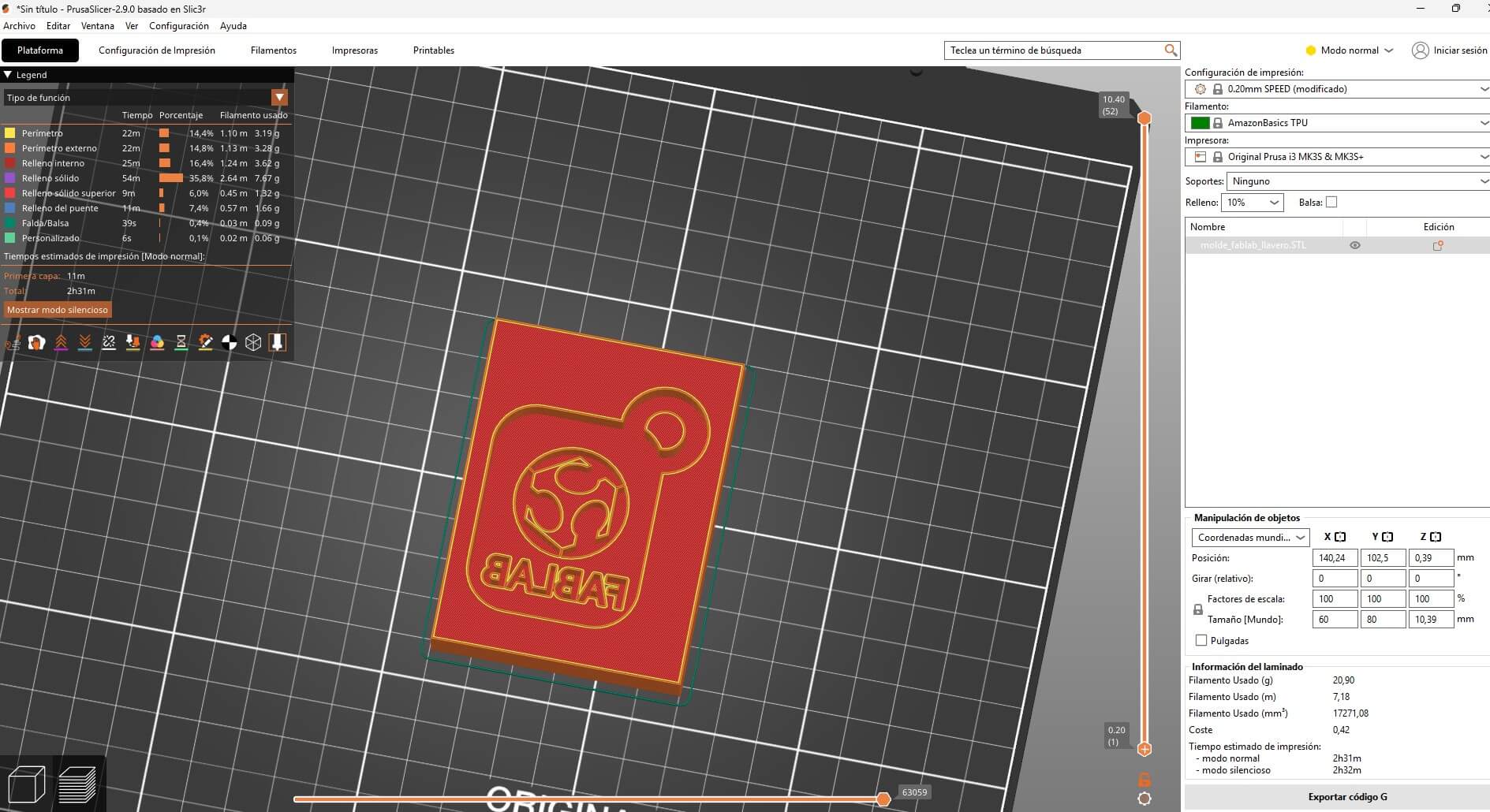Toggle seams broken-link icon
Image resolution: width=1490 pixels, height=812 pixels.
(109, 342)
